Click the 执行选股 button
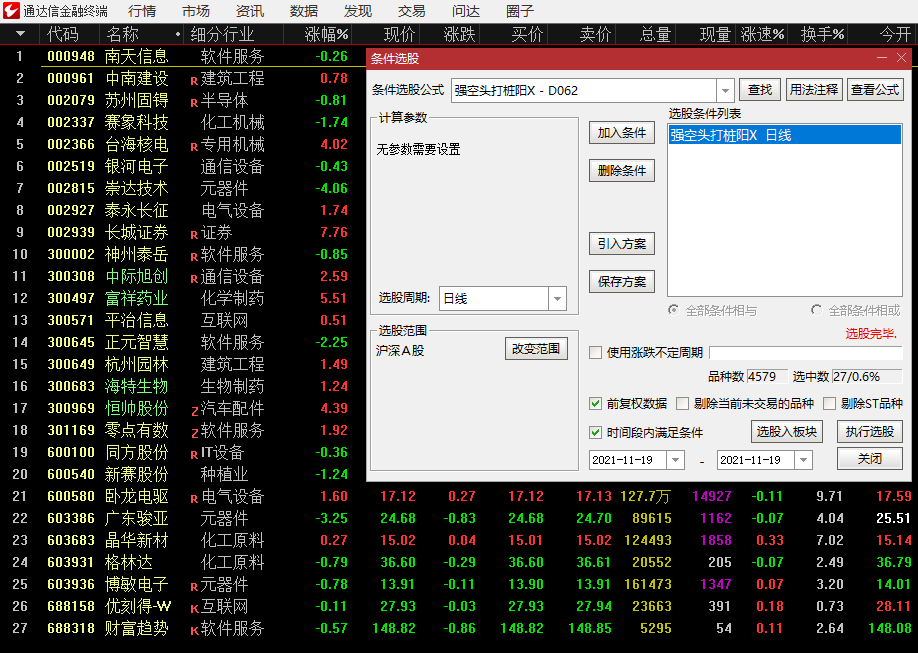This screenshot has width=918, height=653. pyautogui.click(x=869, y=432)
